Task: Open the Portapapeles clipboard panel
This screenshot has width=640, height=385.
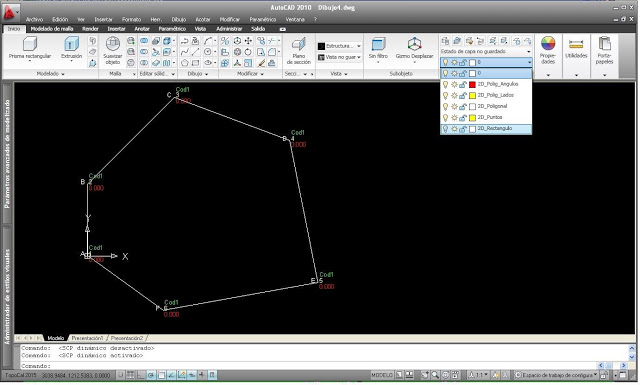Action: point(604,43)
